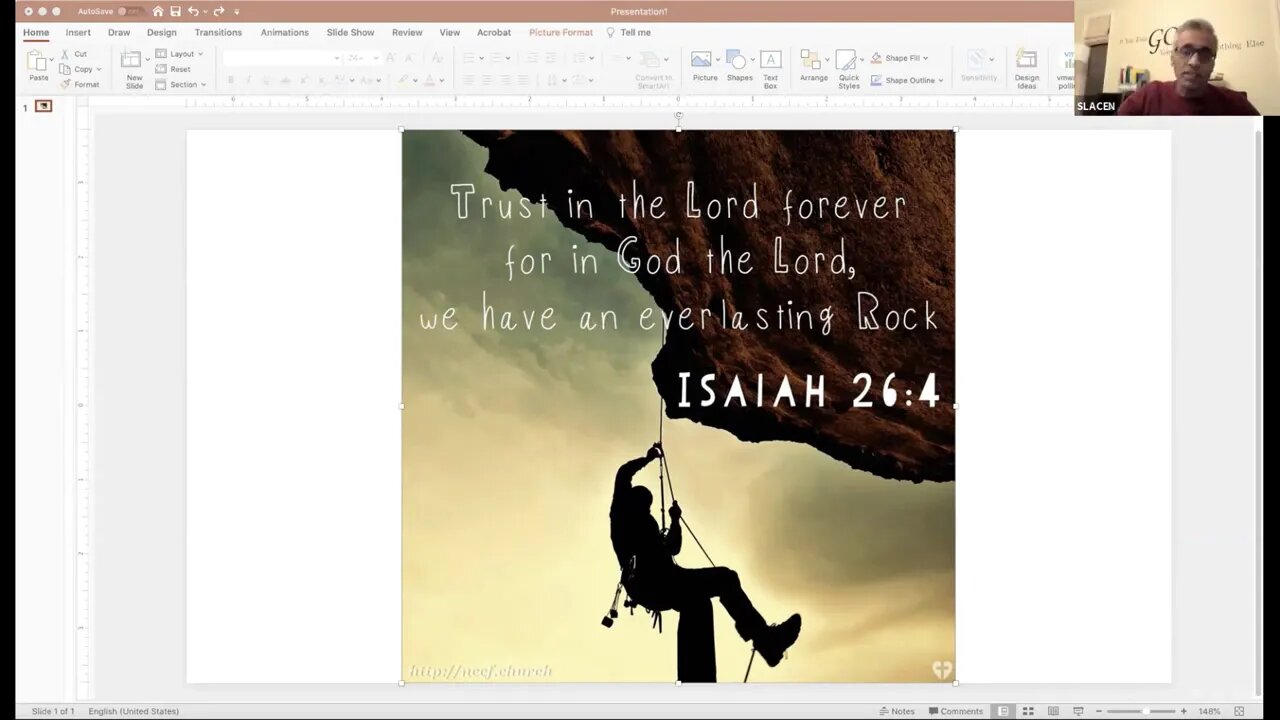Open the View tab
The image size is (1280, 720).
click(450, 32)
